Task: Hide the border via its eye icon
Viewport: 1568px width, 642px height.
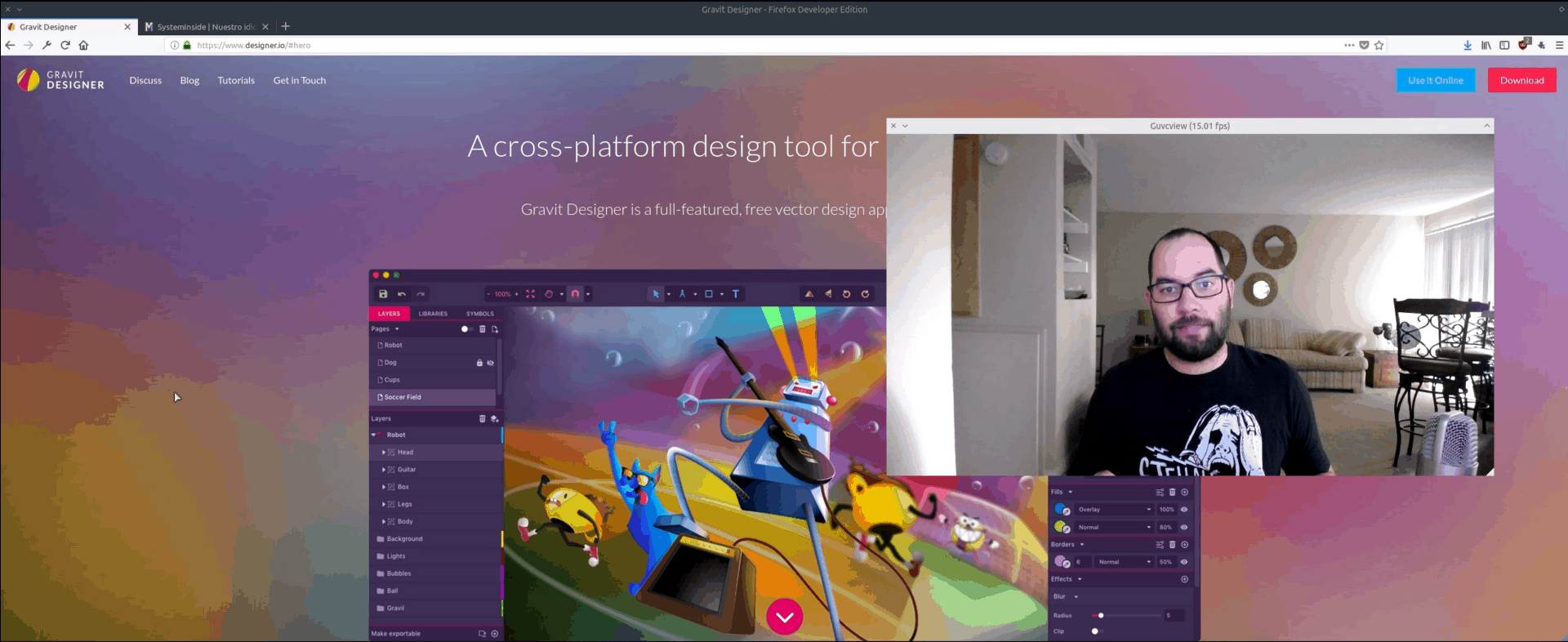Action: (1184, 562)
